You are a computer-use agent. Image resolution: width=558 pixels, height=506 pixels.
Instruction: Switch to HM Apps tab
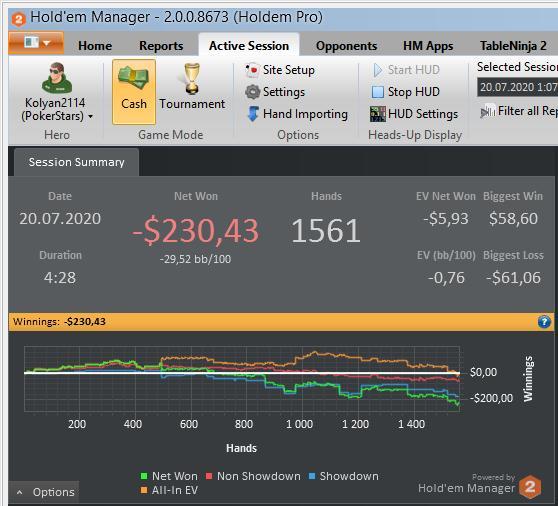(x=428, y=46)
